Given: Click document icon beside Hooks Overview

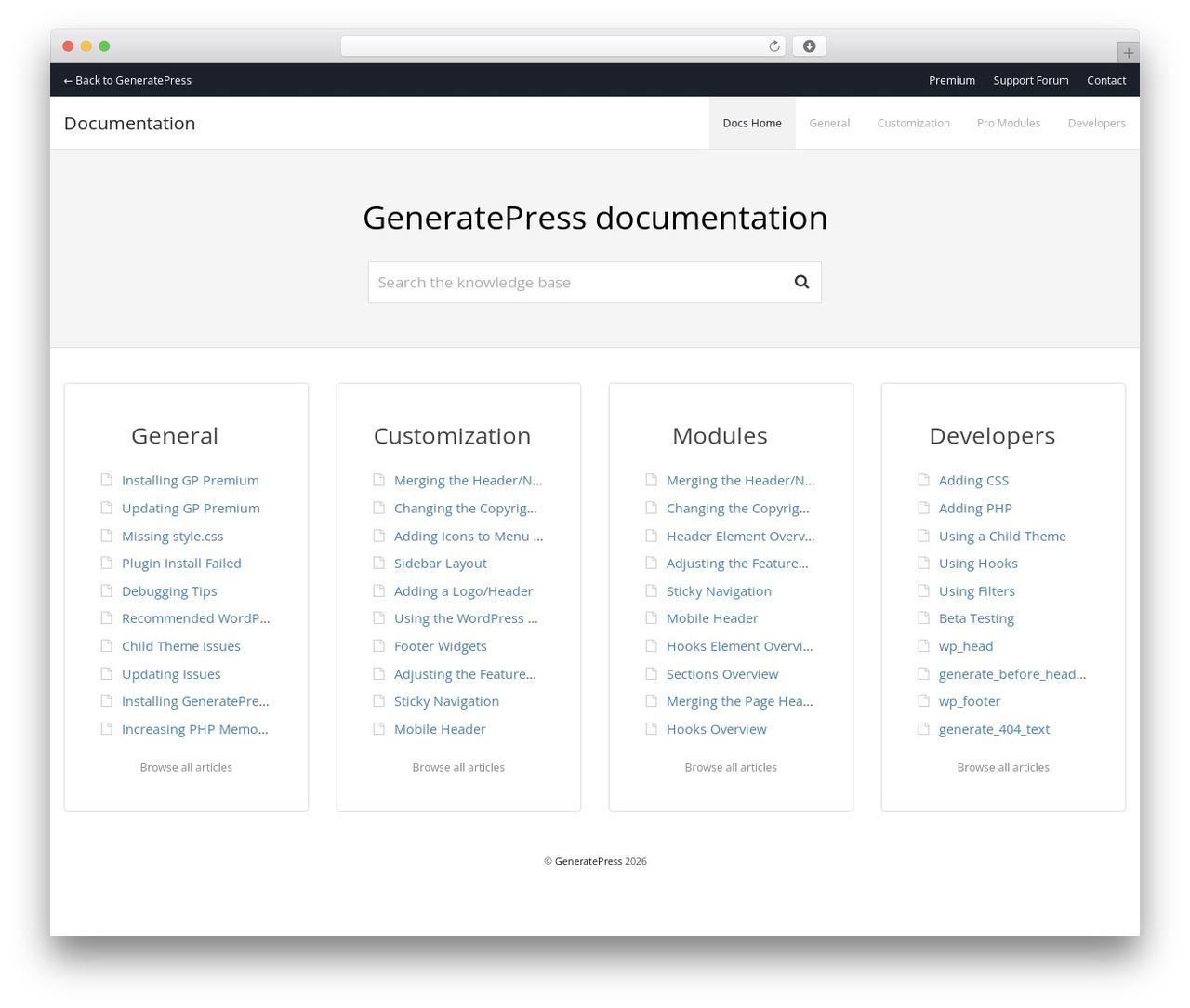Looking at the screenshot, I should [x=651, y=729].
